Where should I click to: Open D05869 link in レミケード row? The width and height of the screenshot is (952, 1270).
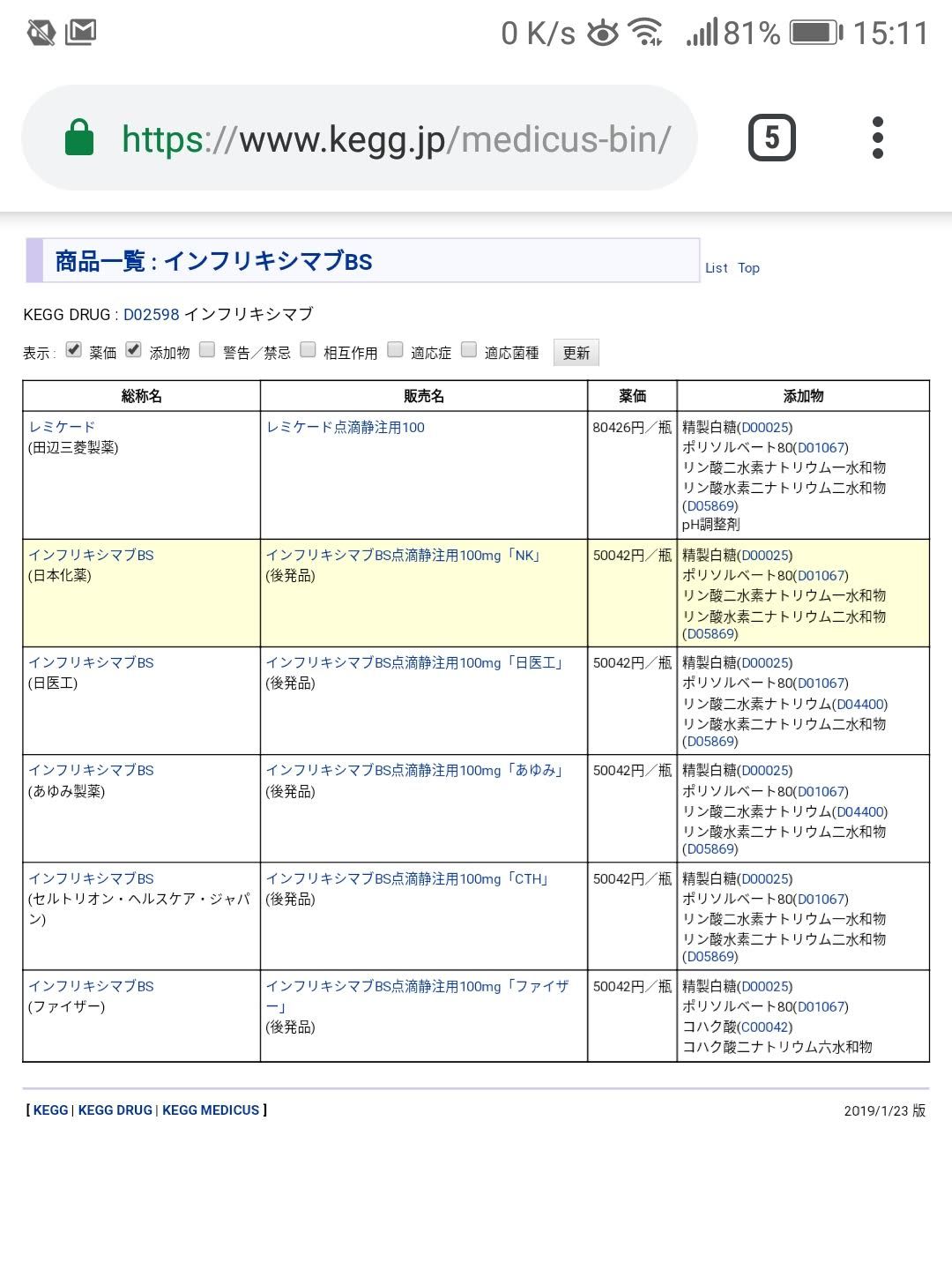[x=710, y=506]
